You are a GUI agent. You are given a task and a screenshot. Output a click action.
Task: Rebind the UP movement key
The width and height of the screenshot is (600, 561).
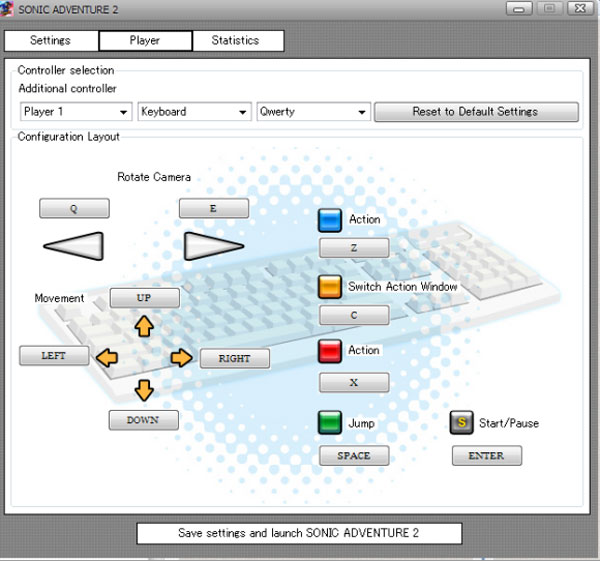point(145,298)
